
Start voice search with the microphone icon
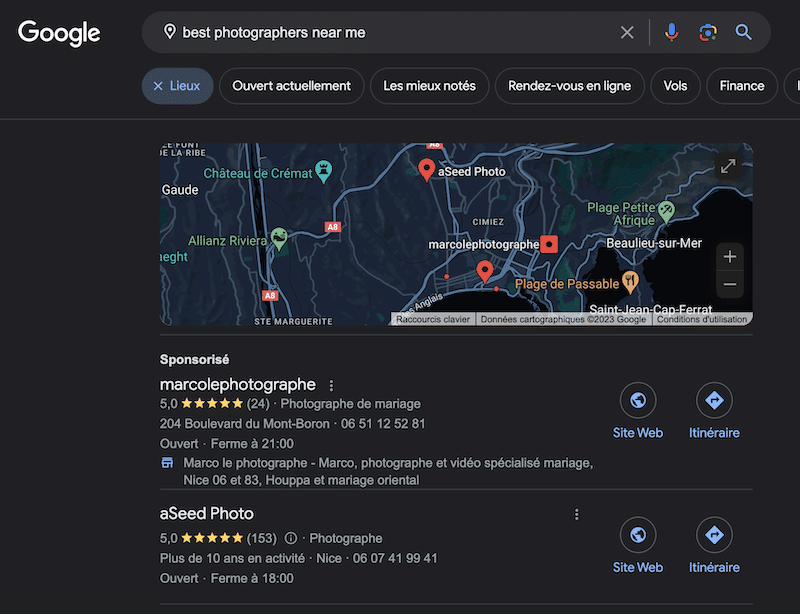671,32
